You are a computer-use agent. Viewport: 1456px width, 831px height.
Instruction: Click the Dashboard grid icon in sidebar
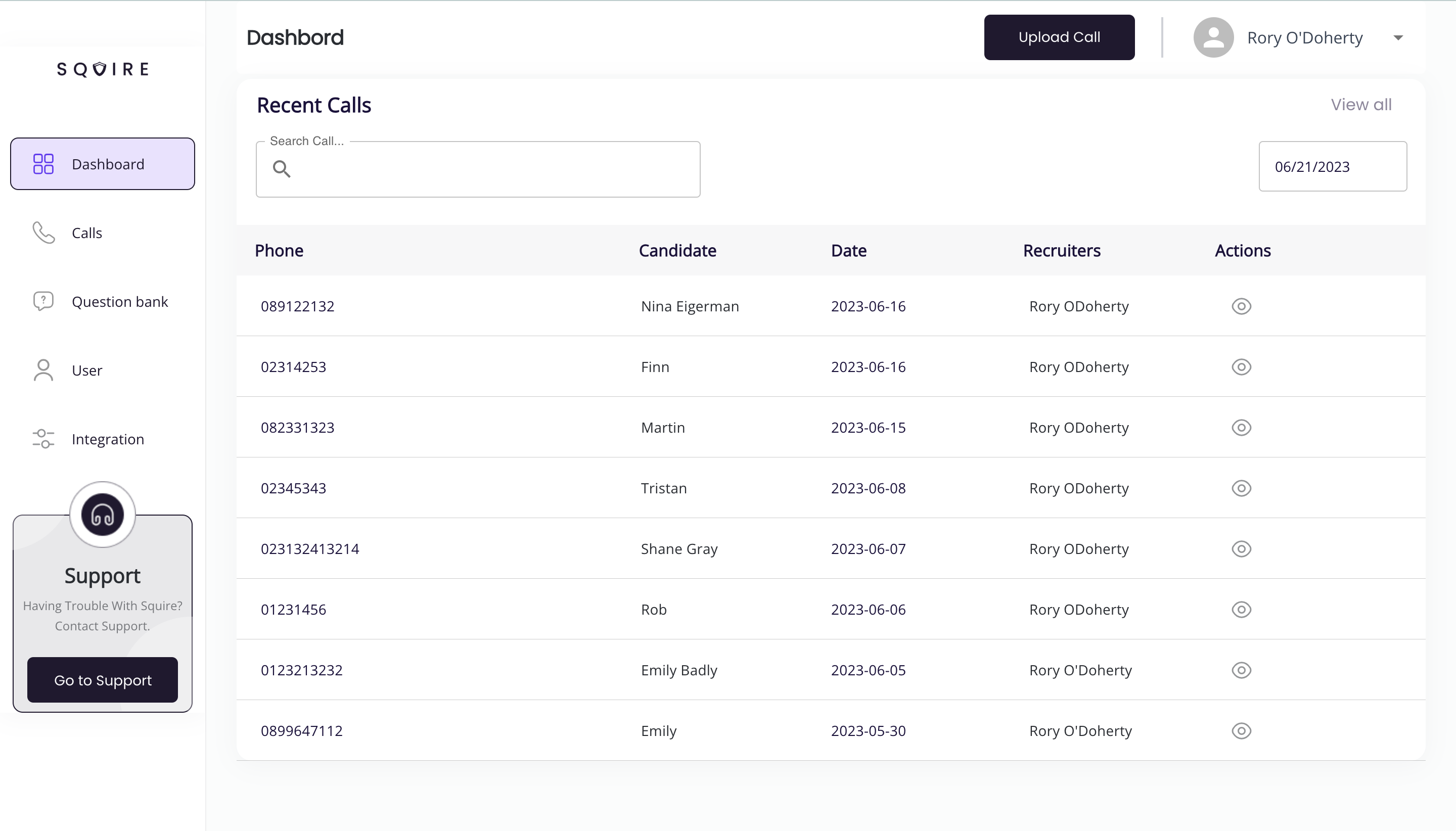click(x=43, y=164)
